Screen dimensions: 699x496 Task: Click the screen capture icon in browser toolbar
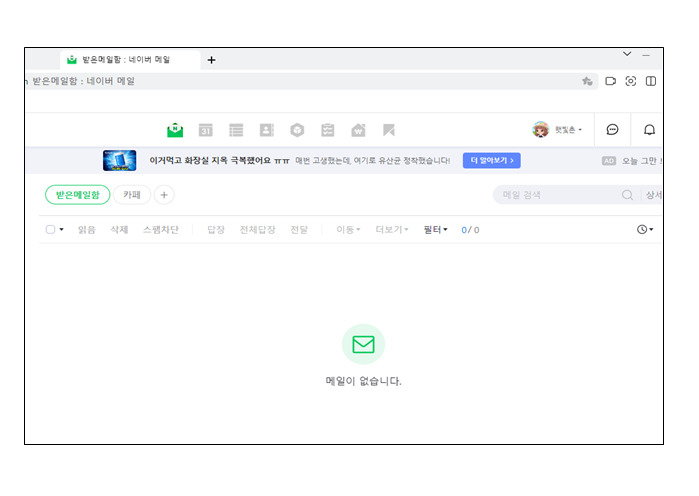point(631,81)
